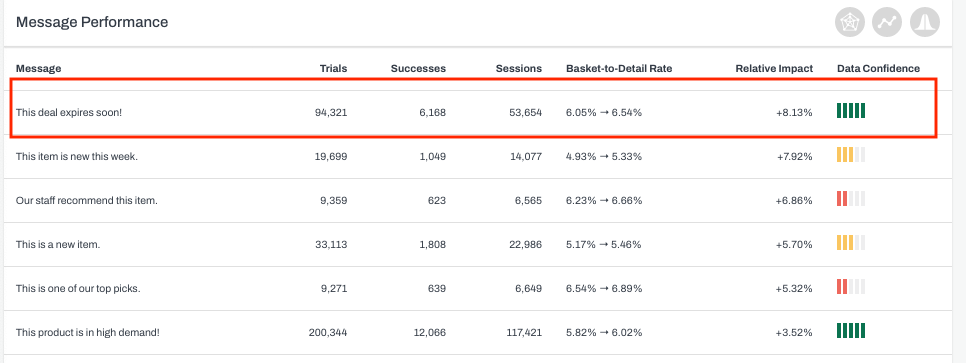Click green confidence bars for 'This deal expires soon!'
The height and width of the screenshot is (363, 966).
pos(851,111)
